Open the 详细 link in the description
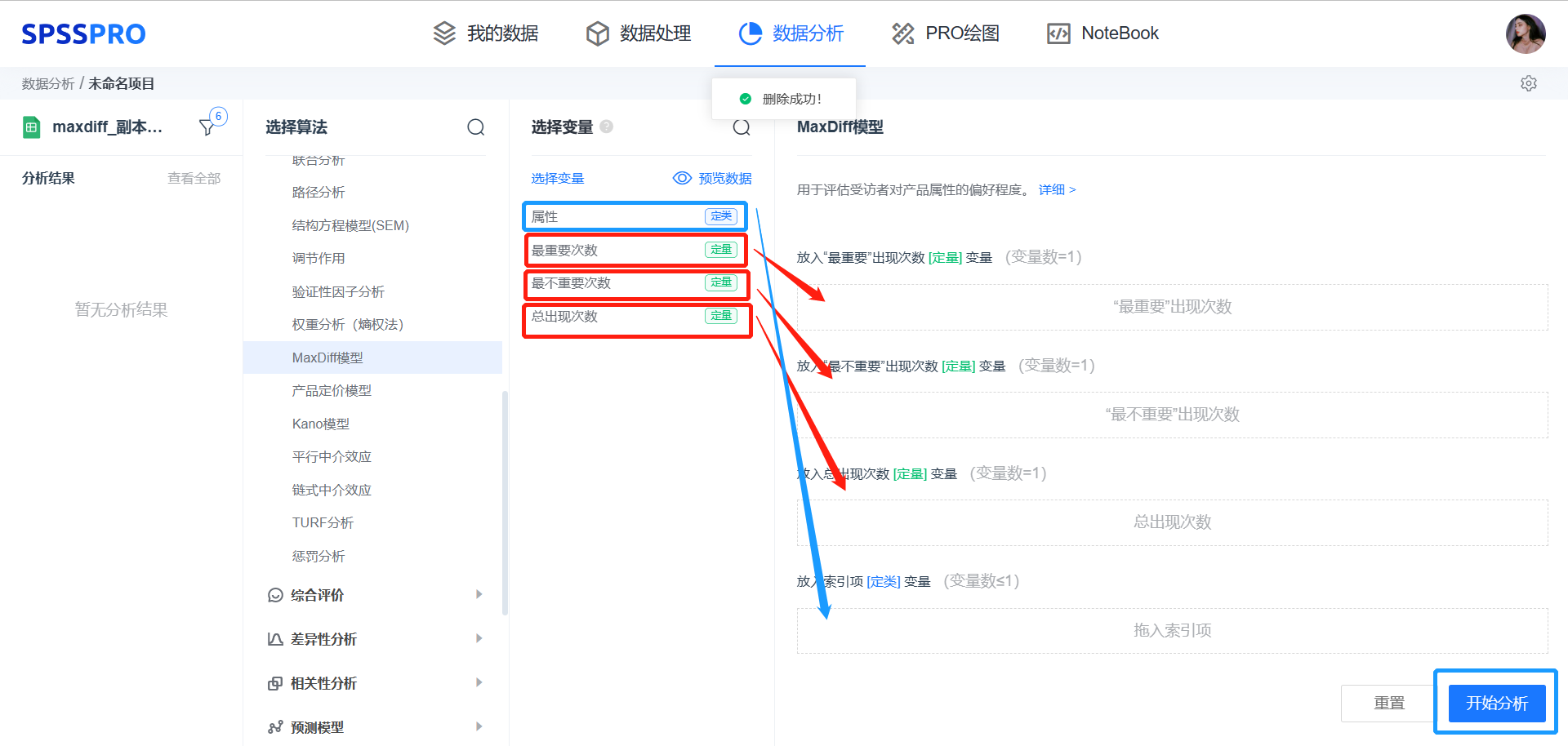Viewport: 1568px width, 746px height. [x=1053, y=189]
